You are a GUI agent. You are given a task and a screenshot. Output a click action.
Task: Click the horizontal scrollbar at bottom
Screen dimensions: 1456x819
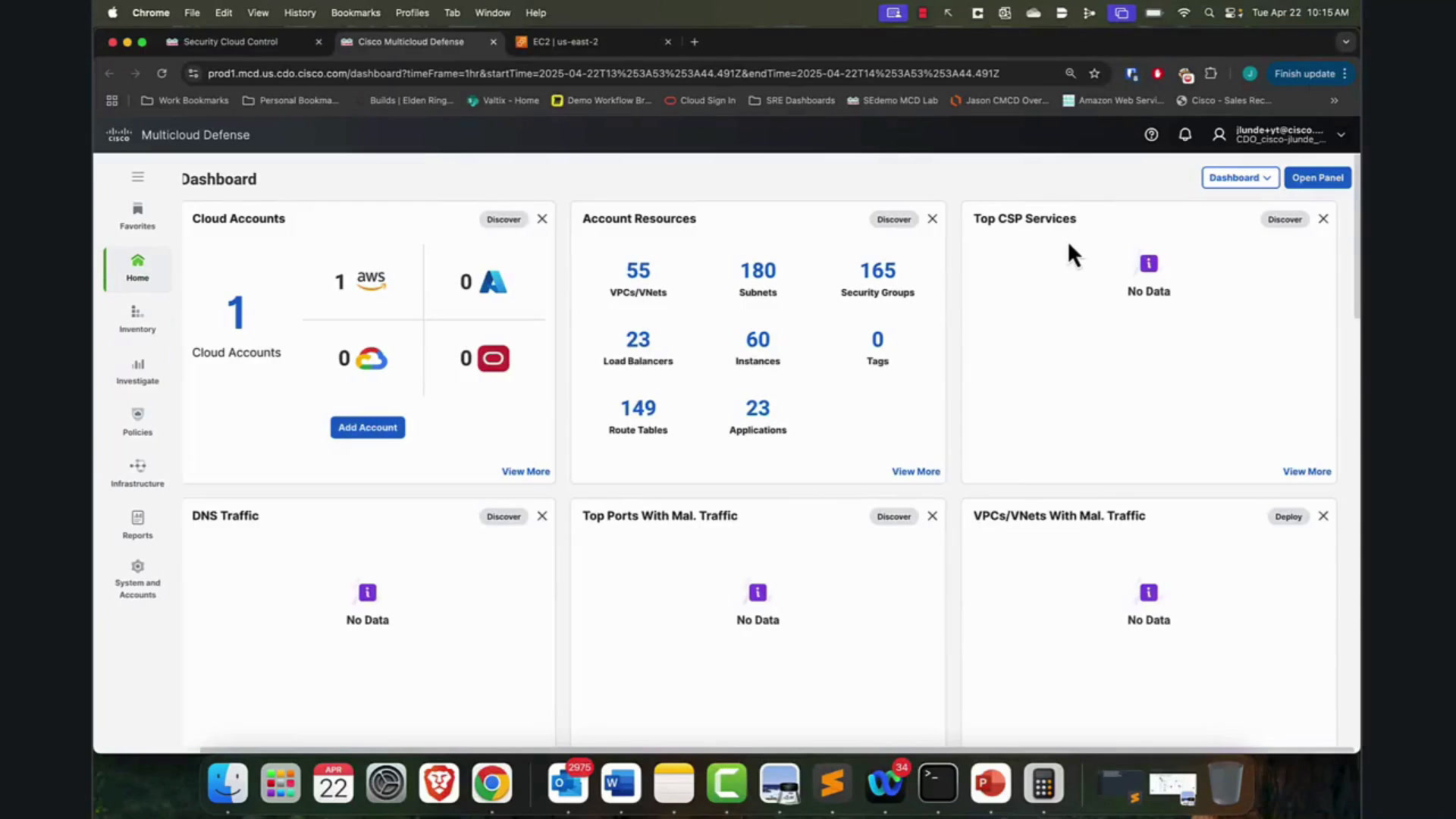777,750
